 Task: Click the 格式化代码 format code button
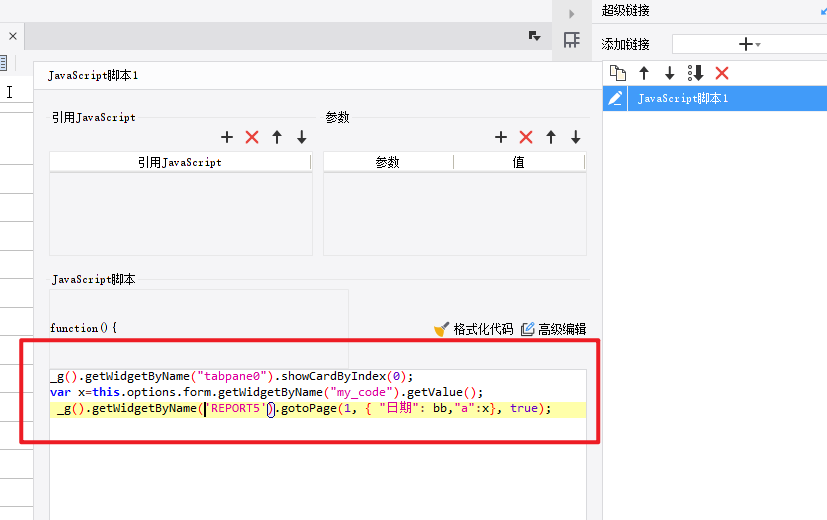click(x=473, y=329)
